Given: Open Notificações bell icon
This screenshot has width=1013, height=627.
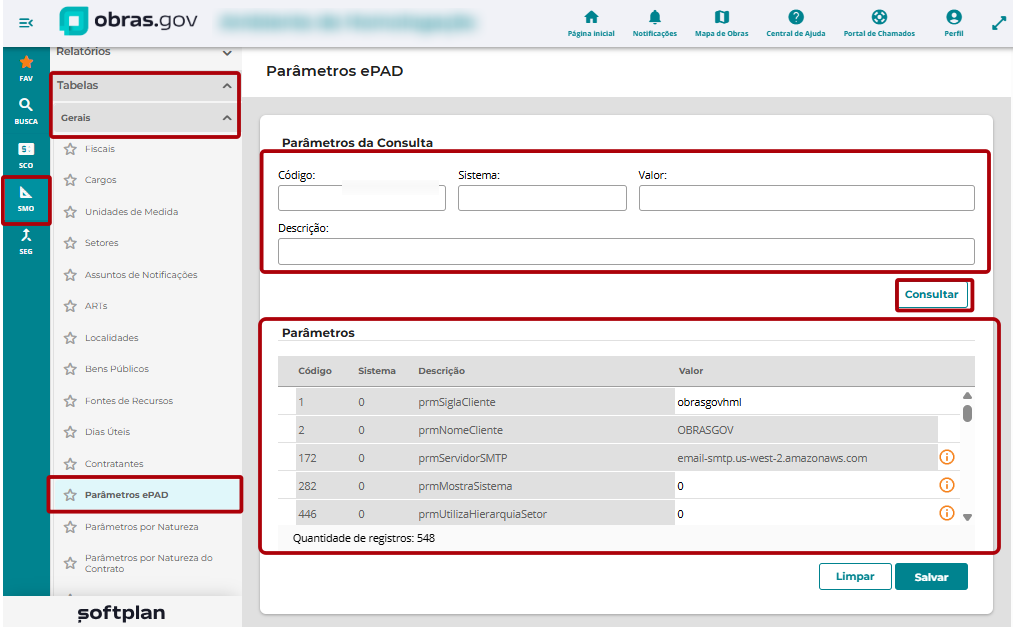Looking at the screenshot, I should tap(654, 23).
